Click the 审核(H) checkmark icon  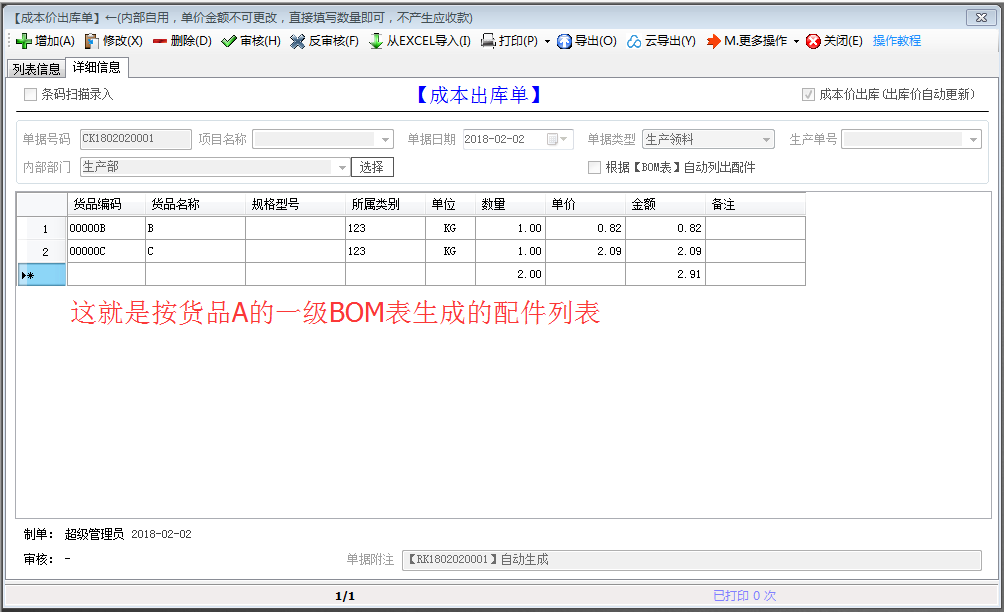coord(229,41)
